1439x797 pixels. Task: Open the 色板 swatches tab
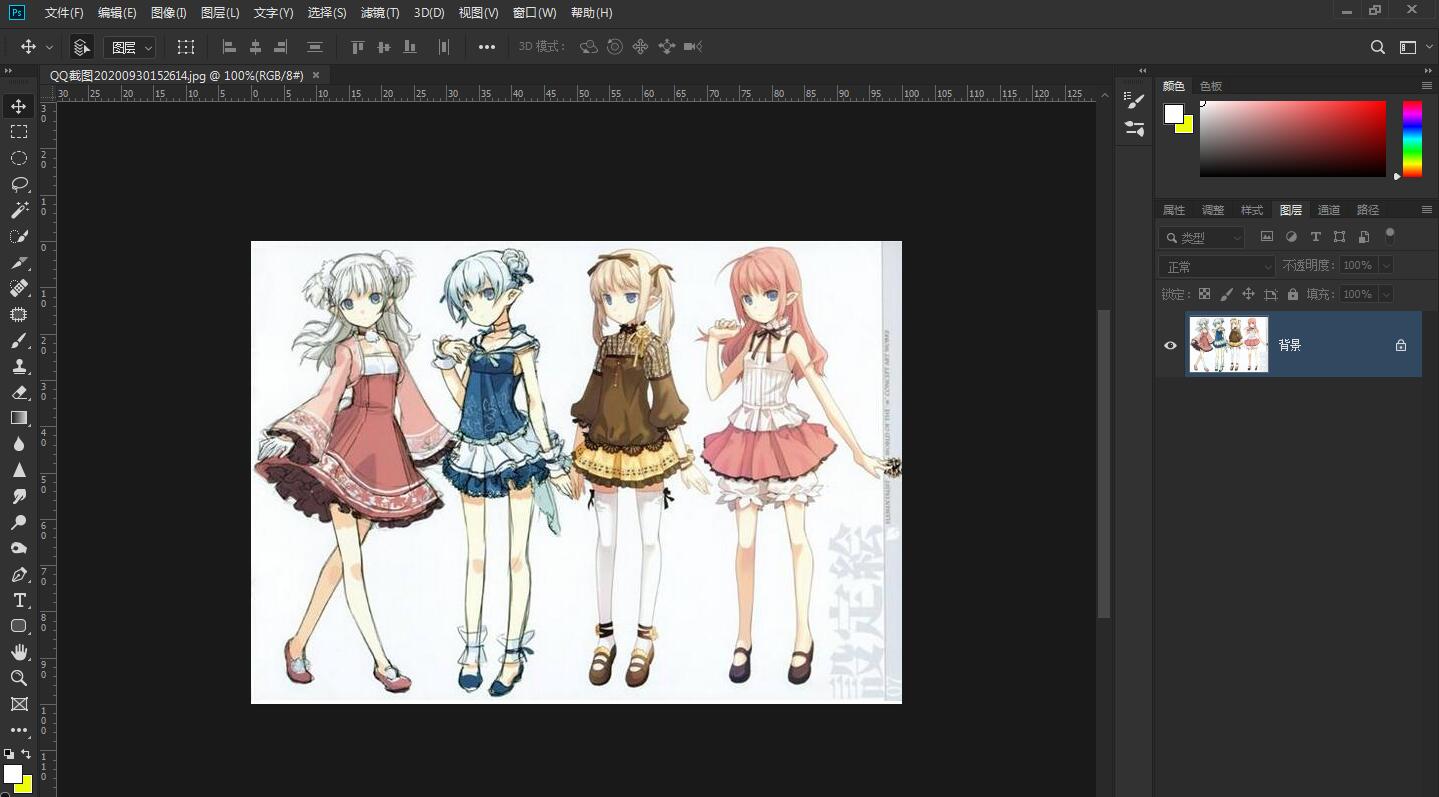[x=1210, y=86]
